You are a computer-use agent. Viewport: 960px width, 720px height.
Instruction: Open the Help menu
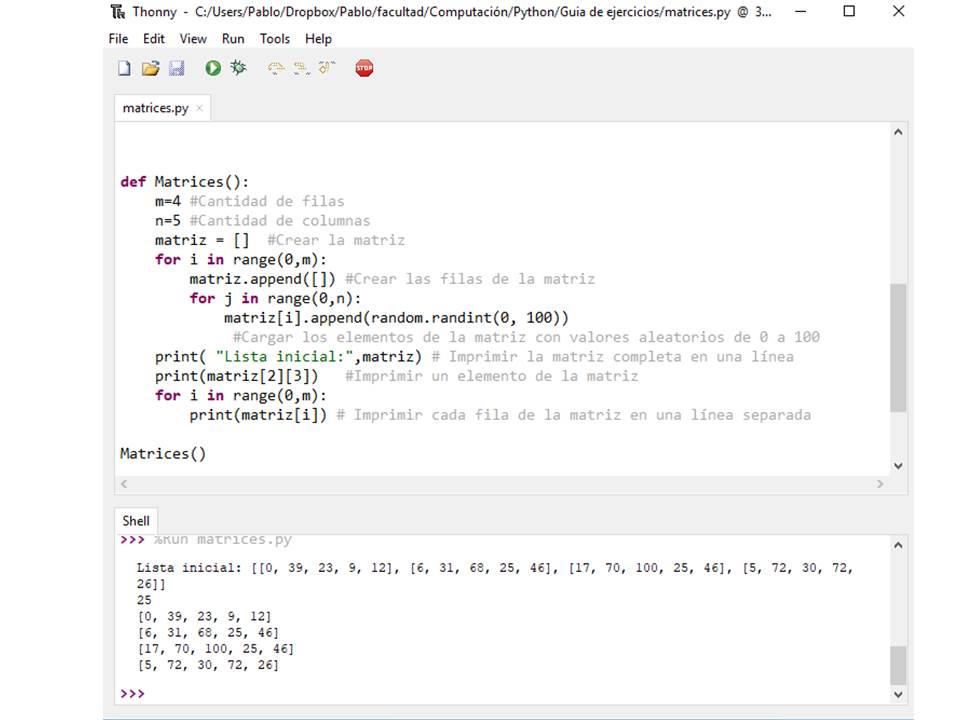(x=317, y=39)
